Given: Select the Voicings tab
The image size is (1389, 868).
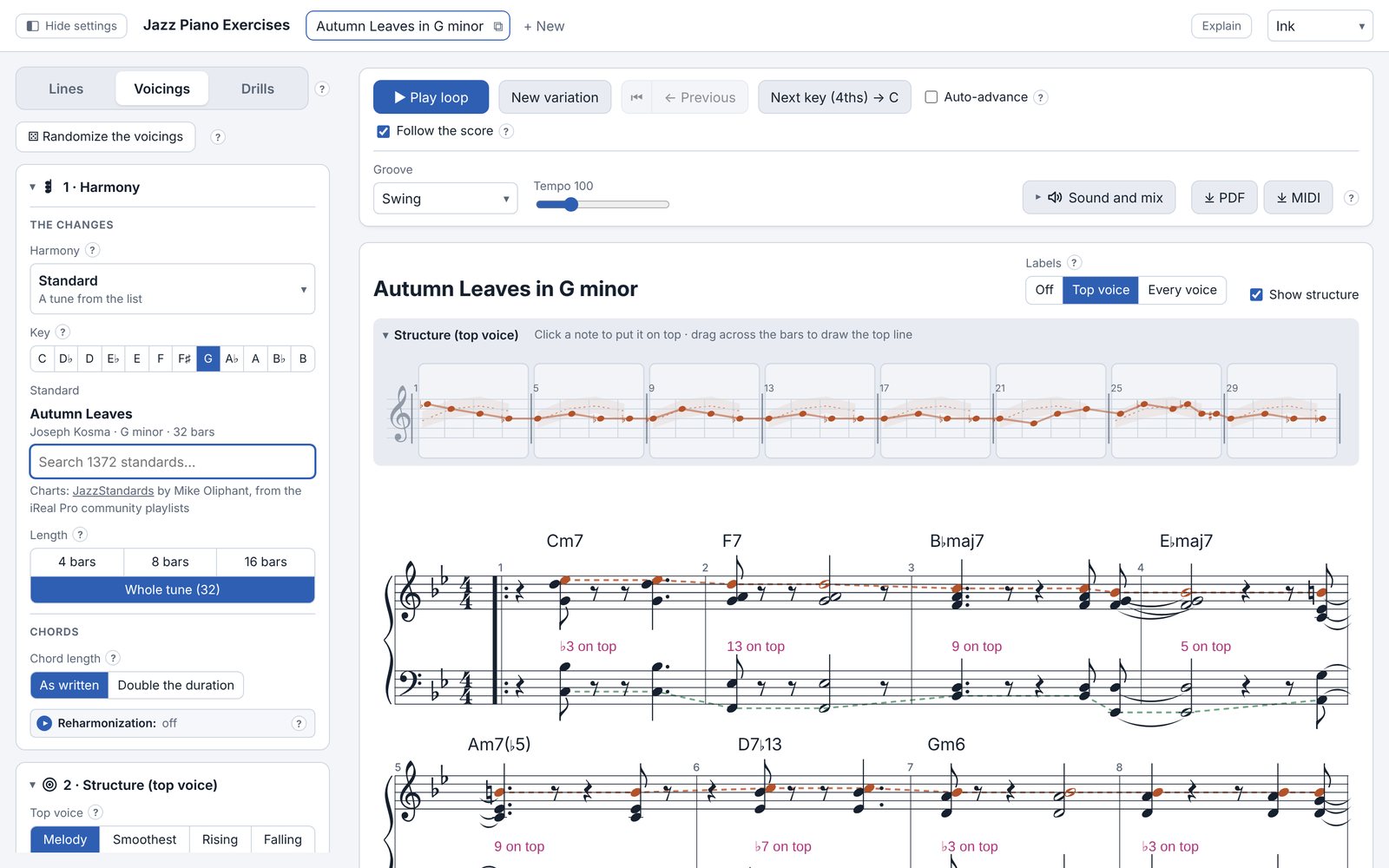Looking at the screenshot, I should click(161, 89).
